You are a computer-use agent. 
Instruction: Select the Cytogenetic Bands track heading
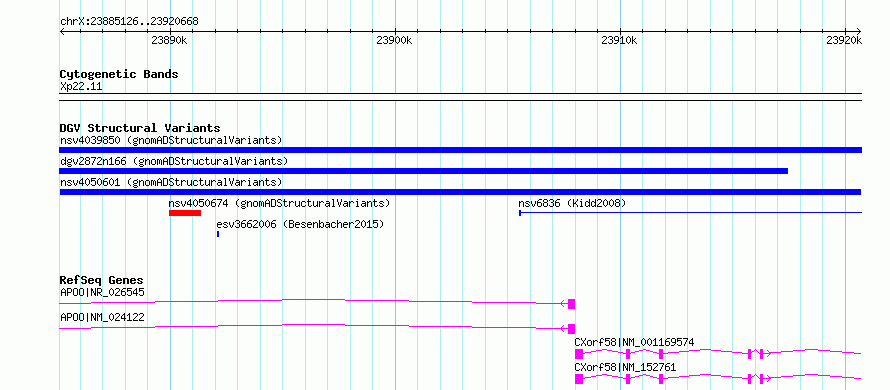tap(119, 74)
